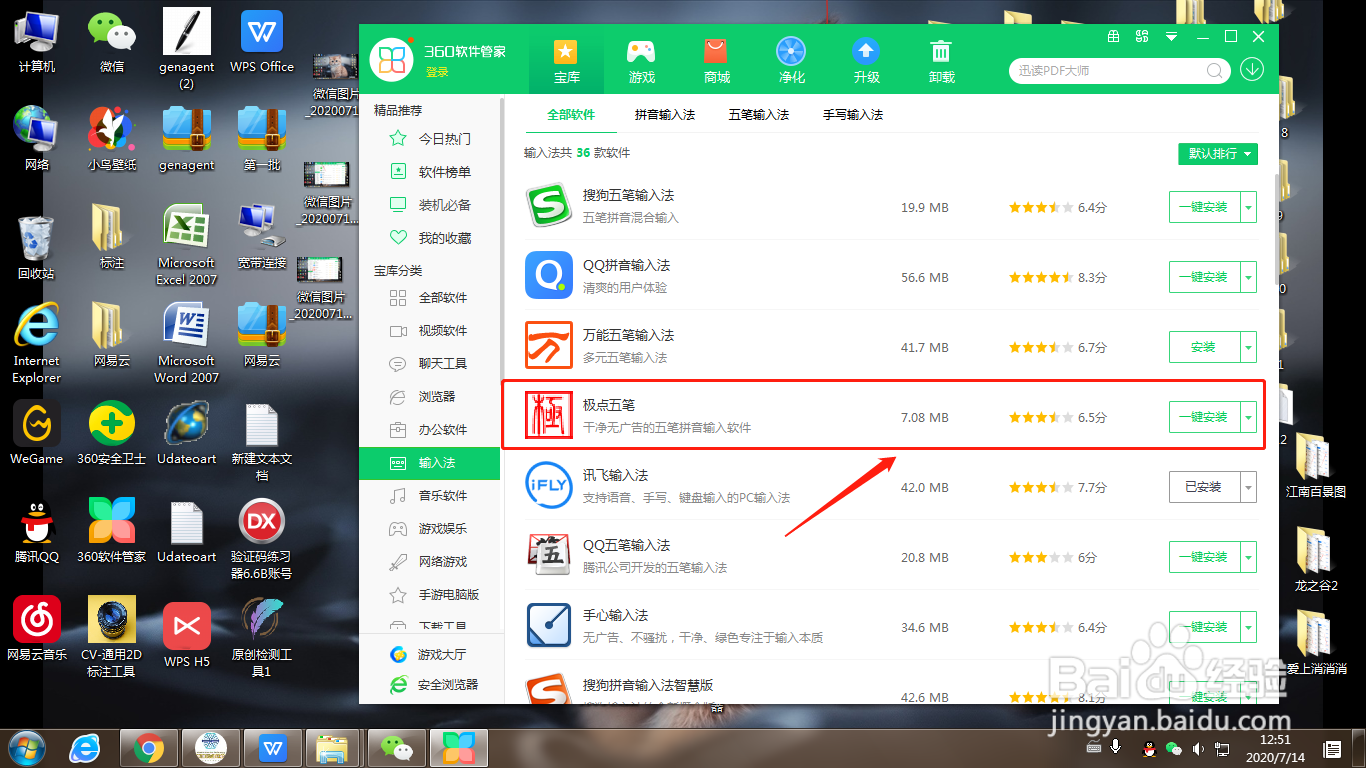Image resolution: width=1366 pixels, height=768 pixels.
Task: Open the WPS Office desktop icon
Action: [x=262, y=42]
